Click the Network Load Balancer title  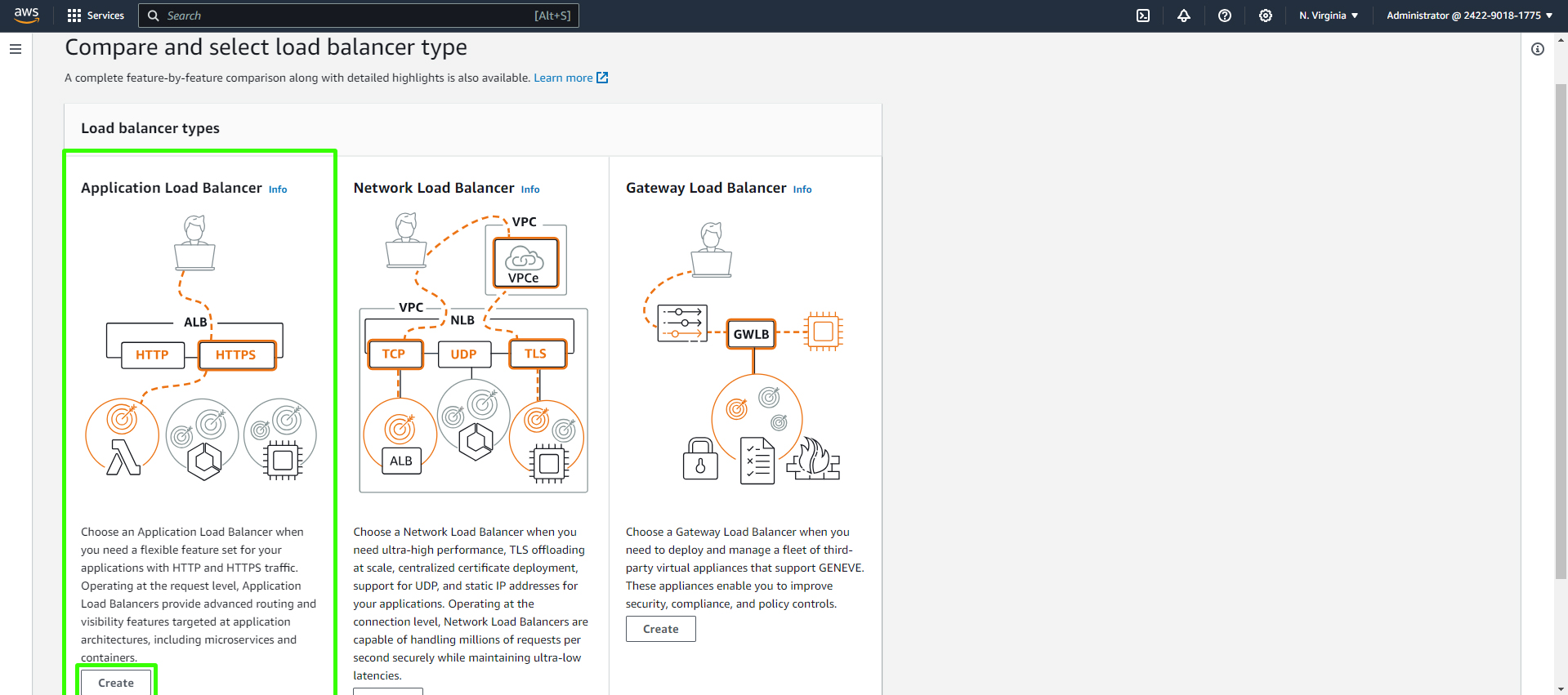[434, 188]
